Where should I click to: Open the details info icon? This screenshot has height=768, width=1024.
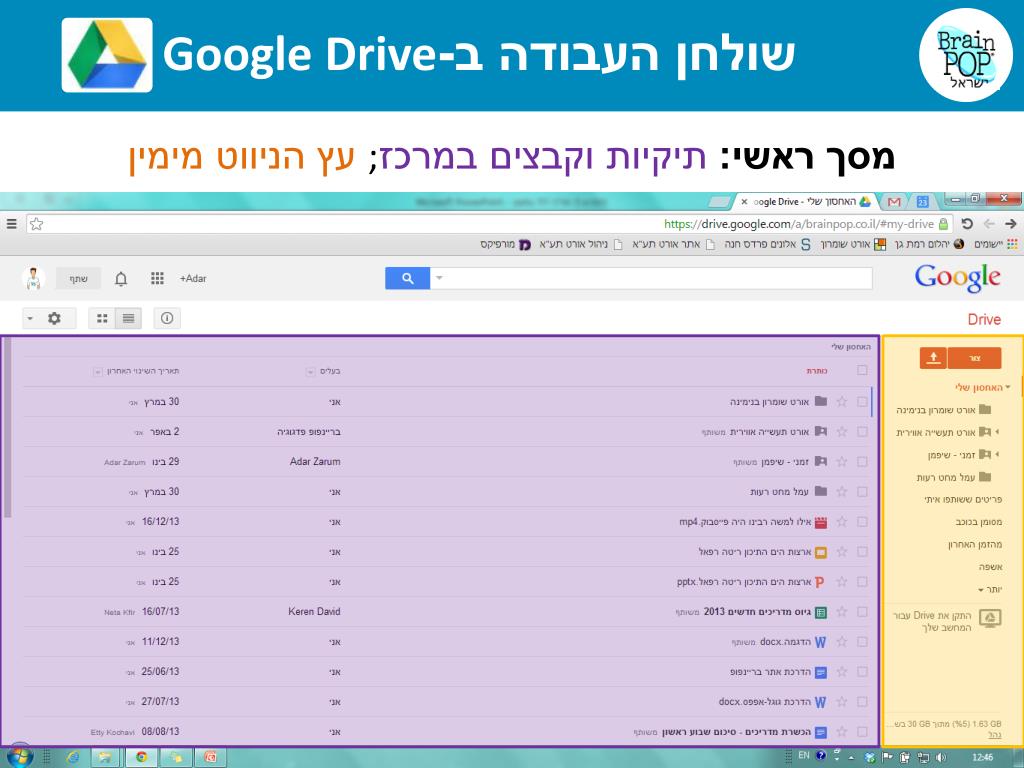coord(167,318)
